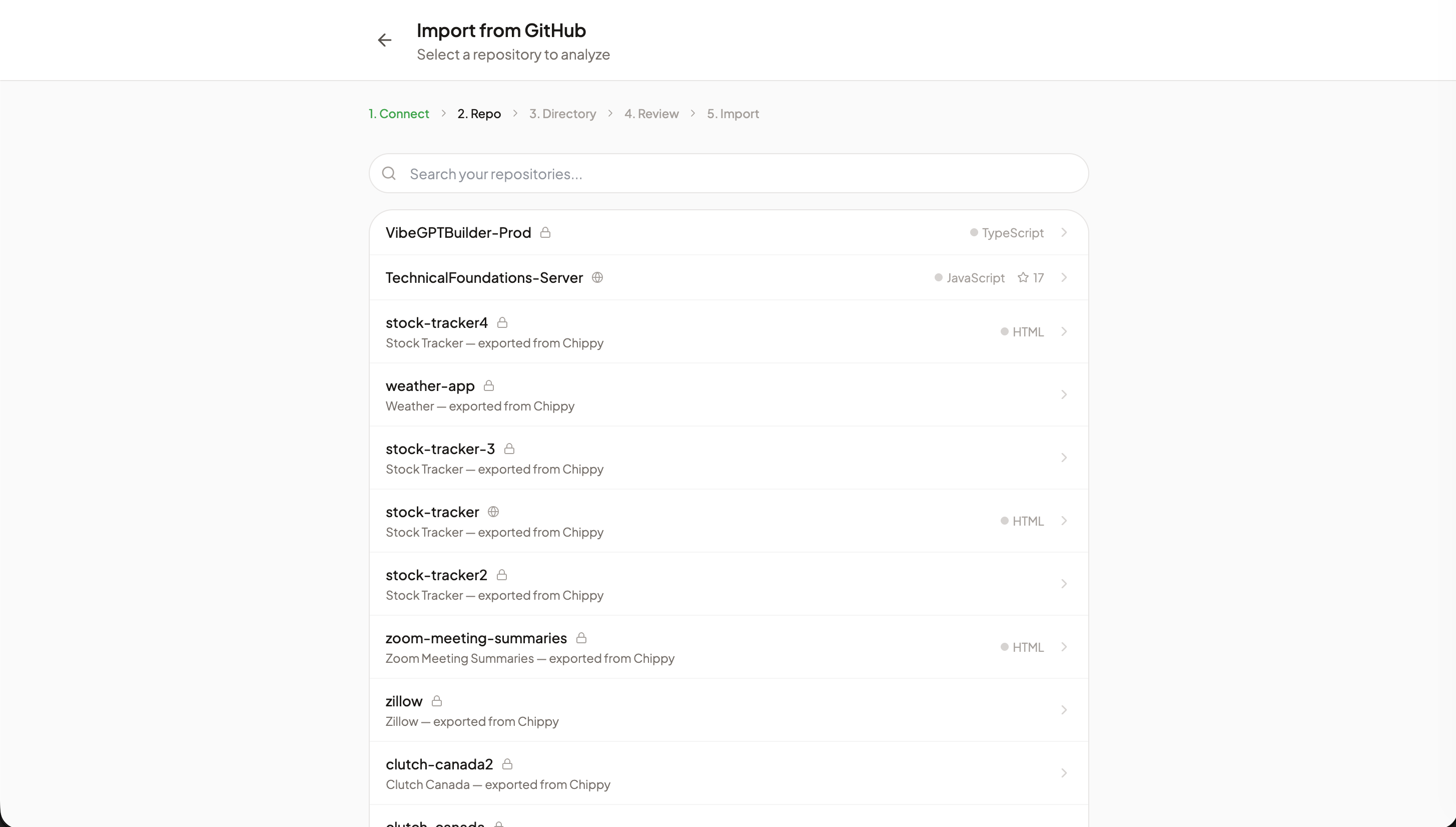Open stock-tracker4 via its right chevron
1456x827 pixels.
(x=1064, y=331)
